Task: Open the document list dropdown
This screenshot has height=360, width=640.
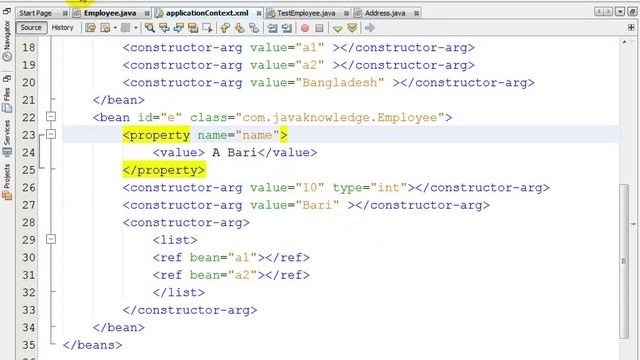Action: click(620, 11)
